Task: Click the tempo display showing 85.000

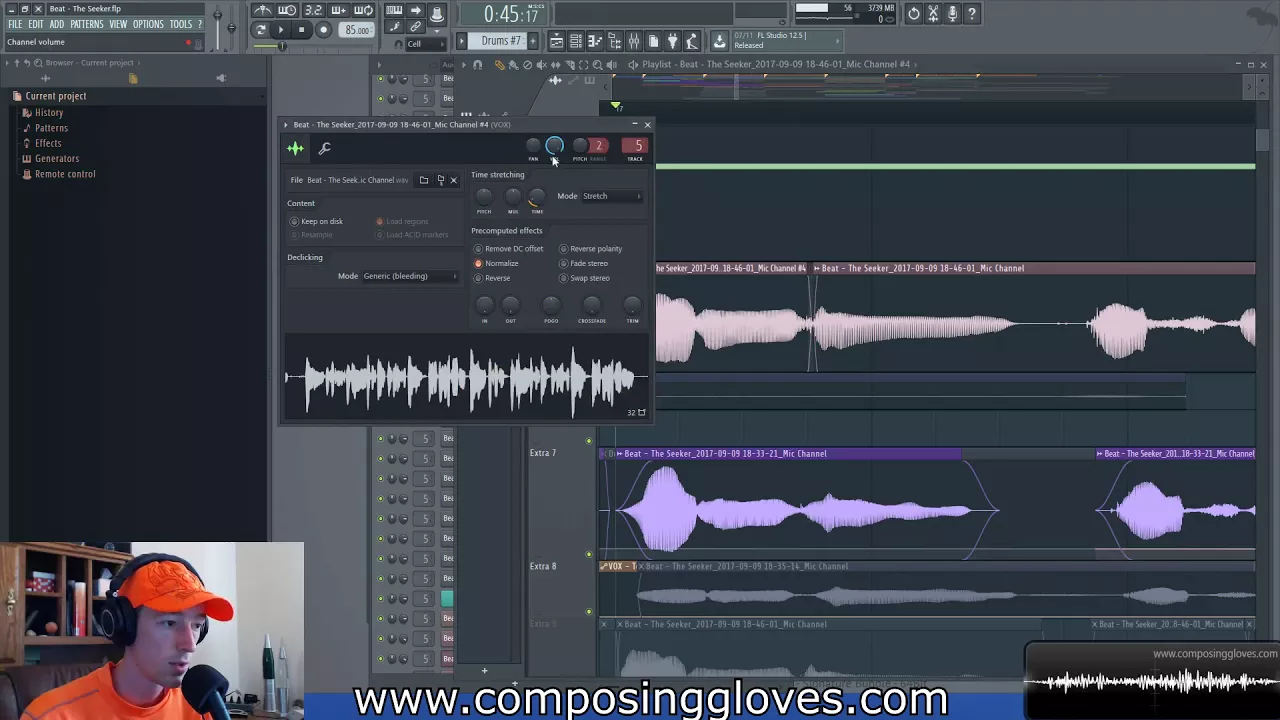Action: pyautogui.click(x=356, y=30)
